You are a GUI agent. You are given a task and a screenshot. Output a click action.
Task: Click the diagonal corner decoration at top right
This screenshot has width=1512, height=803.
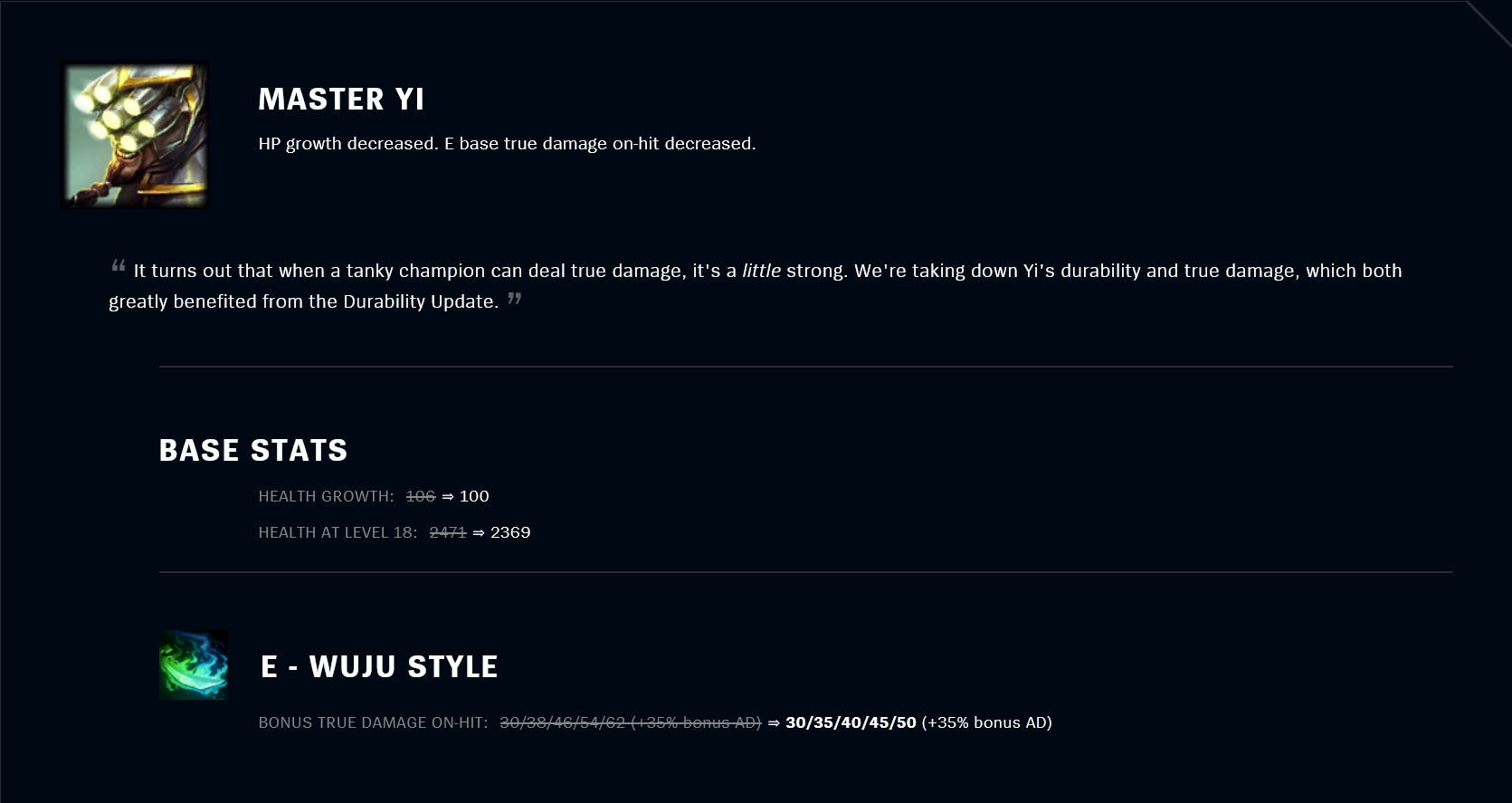pos(1489,23)
